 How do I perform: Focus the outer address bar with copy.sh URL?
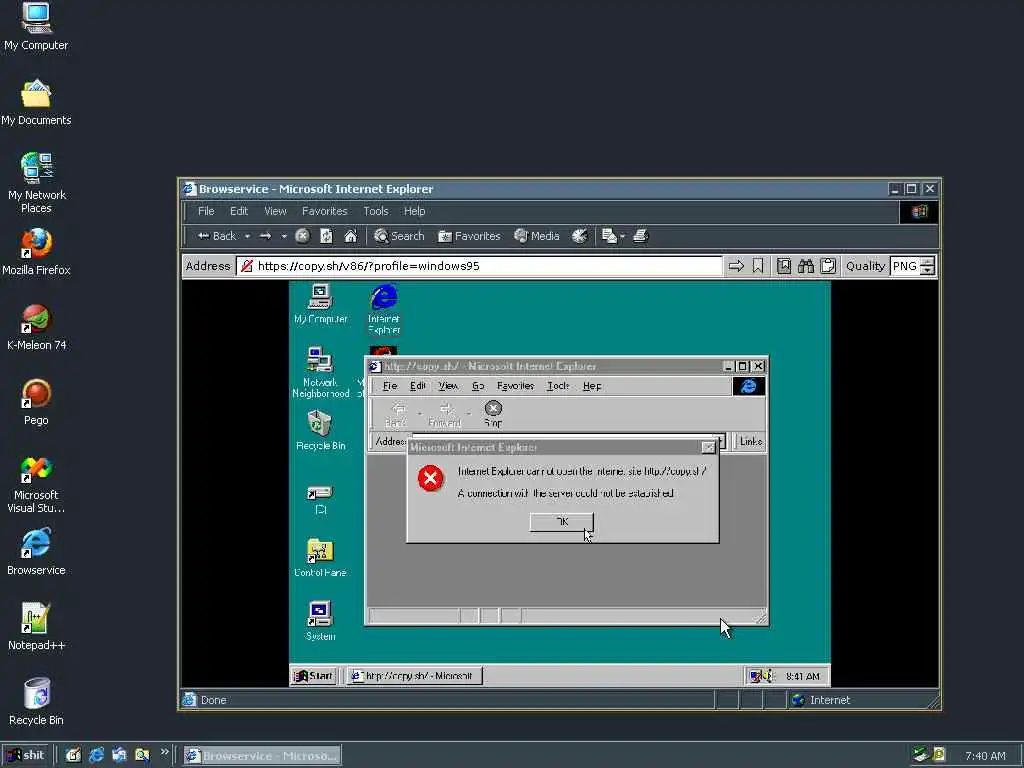click(481, 266)
